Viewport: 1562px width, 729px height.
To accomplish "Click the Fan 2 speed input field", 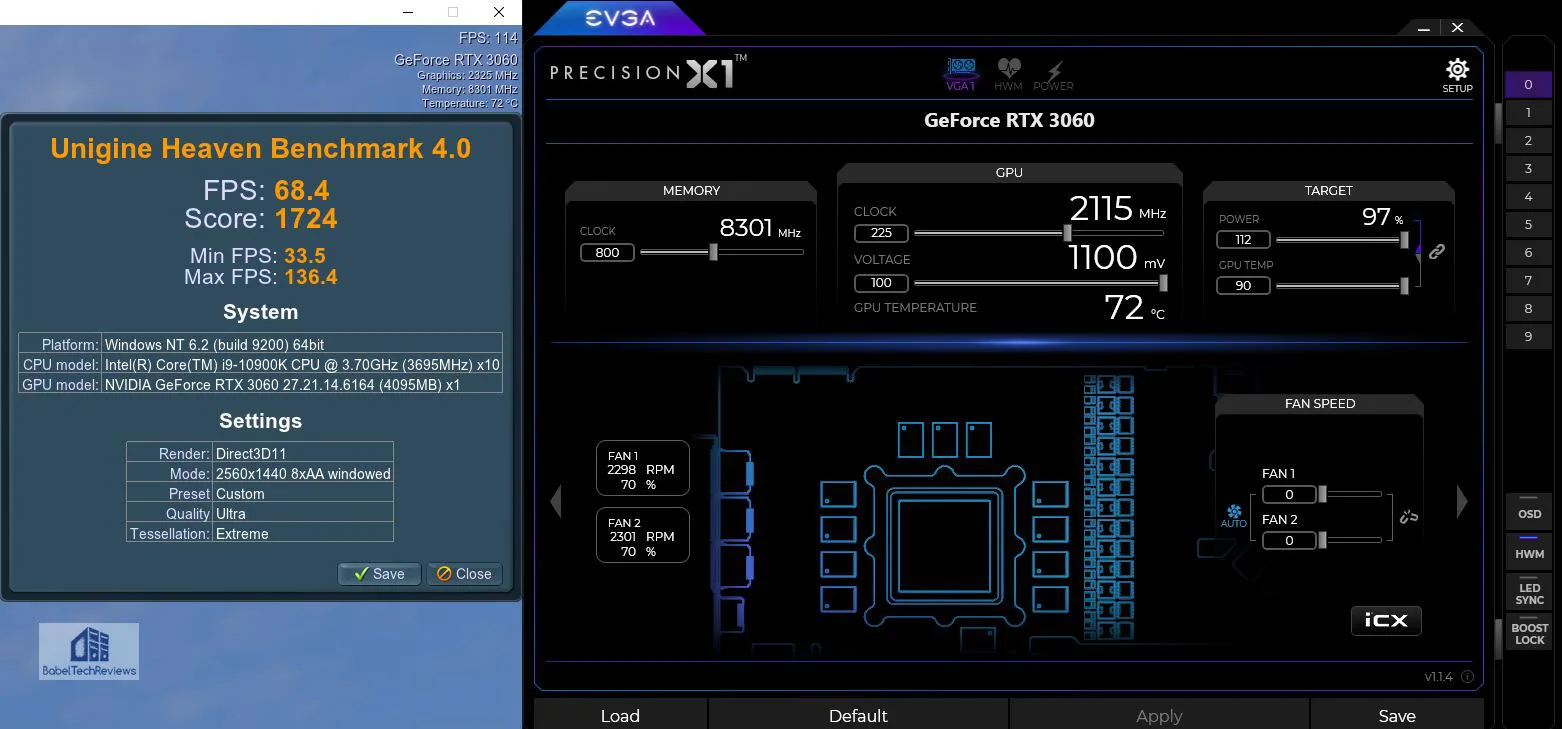I will pos(1289,540).
